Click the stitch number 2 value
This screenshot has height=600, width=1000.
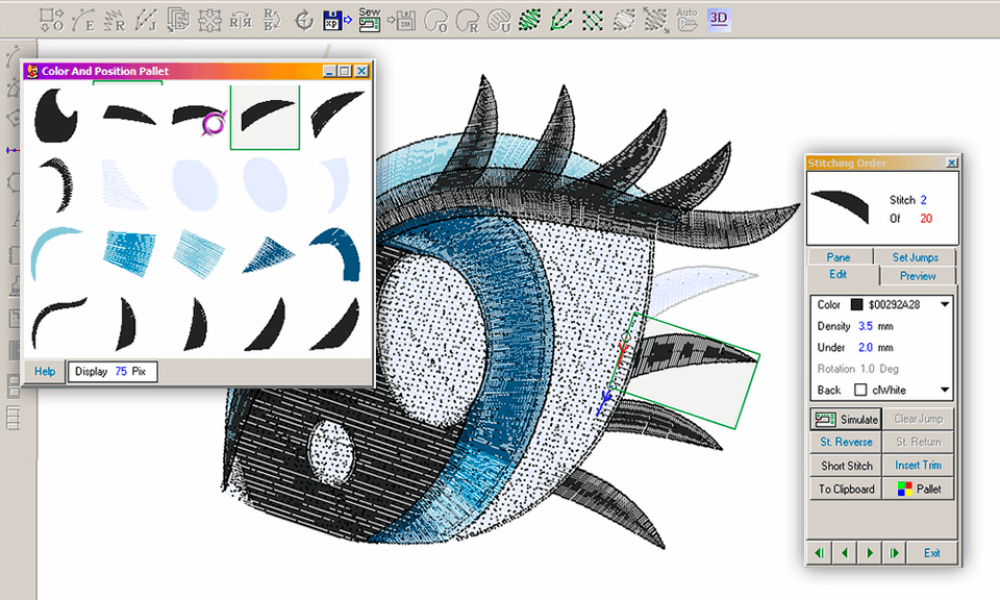[x=923, y=200]
